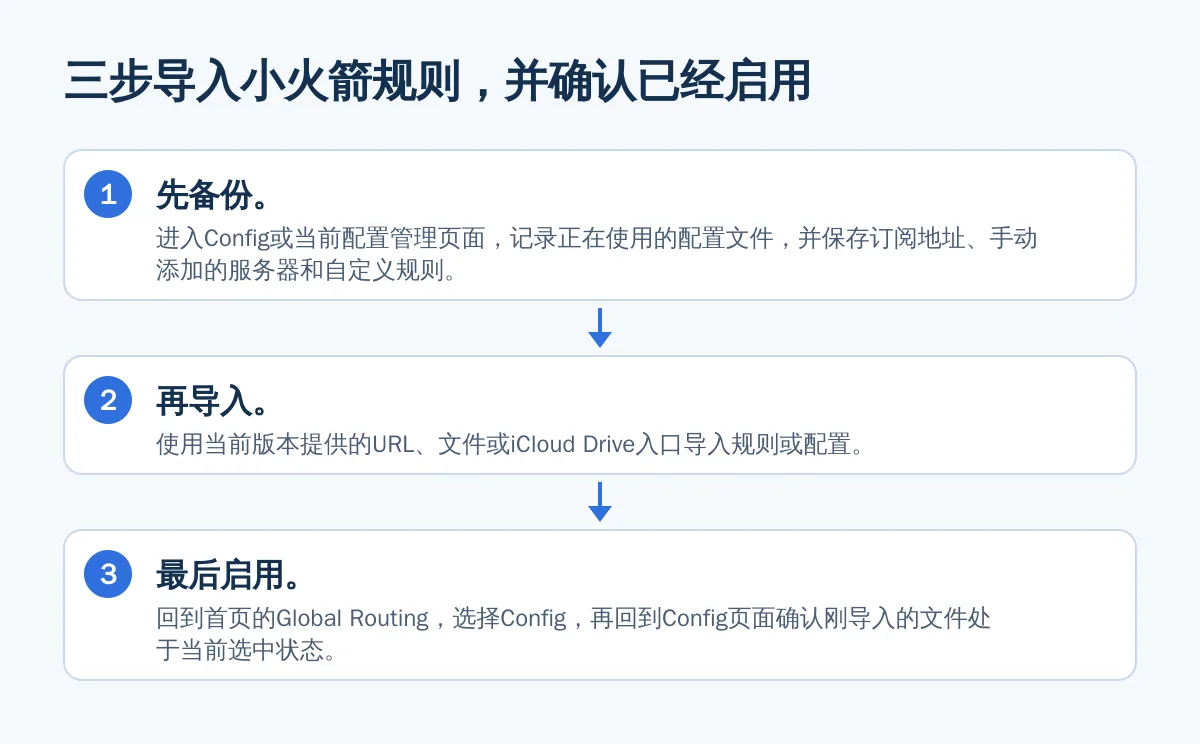This screenshot has width=1200, height=744.
Task: Click the 先备份 step heading
Action: coord(213,195)
